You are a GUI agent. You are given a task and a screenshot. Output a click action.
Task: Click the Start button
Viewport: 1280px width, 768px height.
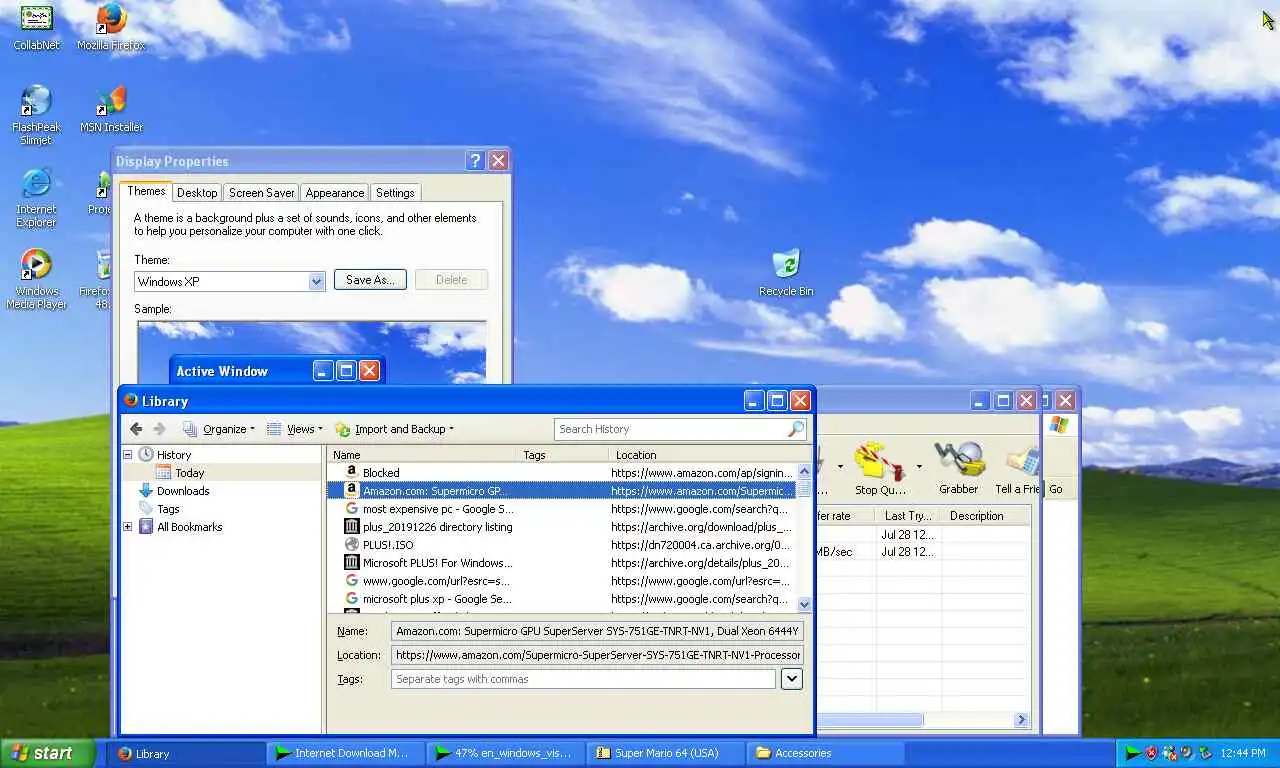point(48,753)
